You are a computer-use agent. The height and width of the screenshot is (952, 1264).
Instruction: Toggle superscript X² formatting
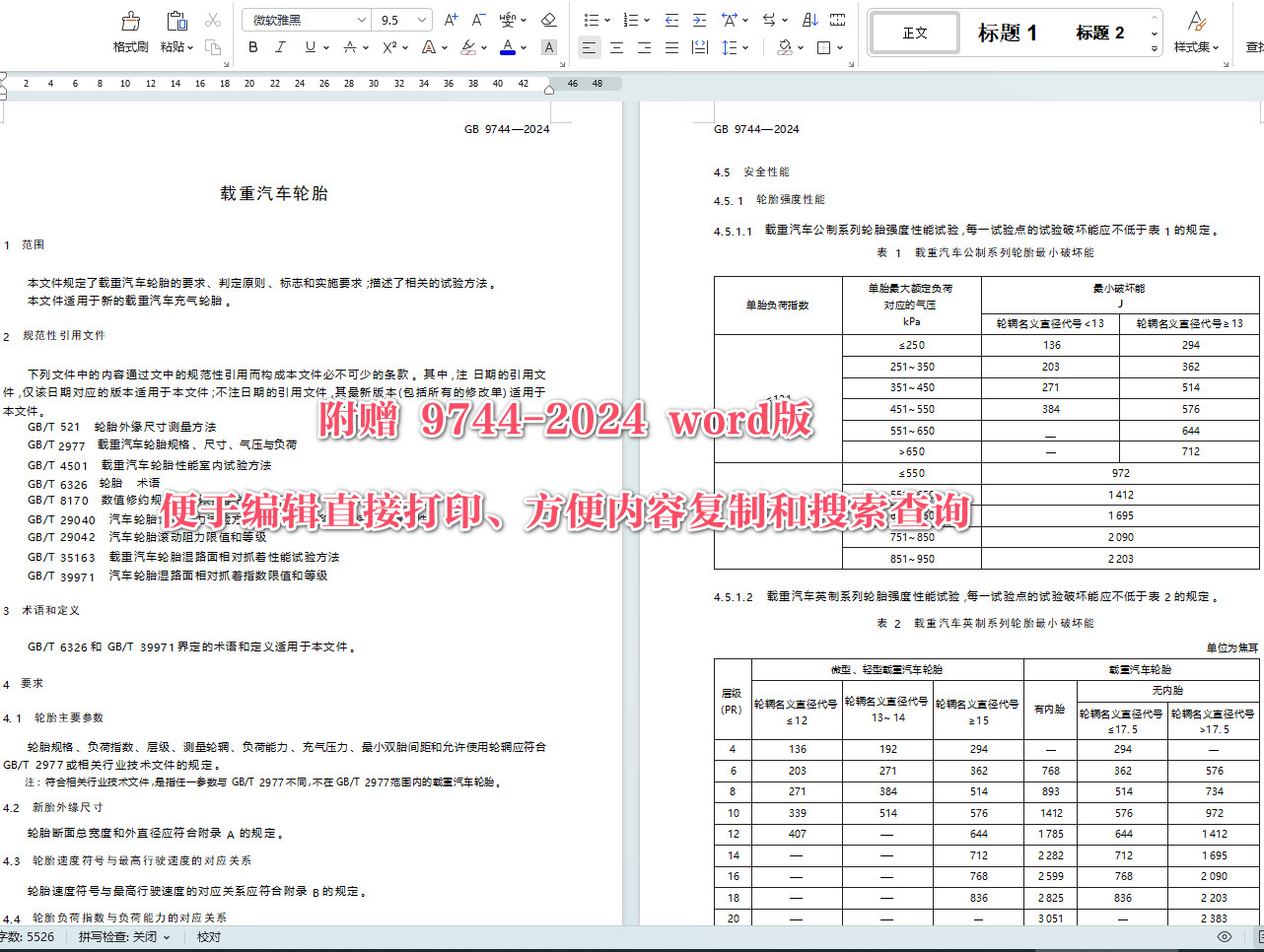(389, 47)
